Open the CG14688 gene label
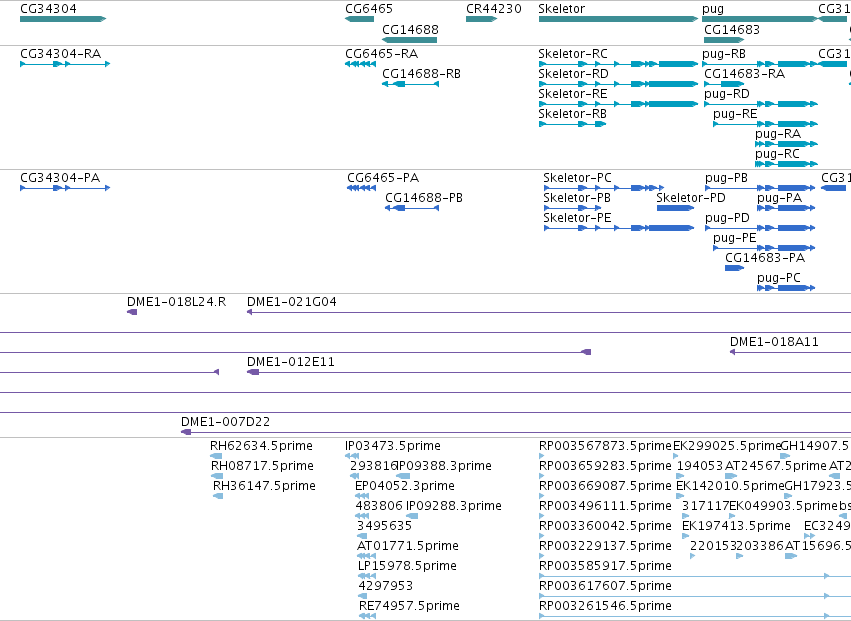The width and height of the screenshot is (851, 621). tap(410, 29)
